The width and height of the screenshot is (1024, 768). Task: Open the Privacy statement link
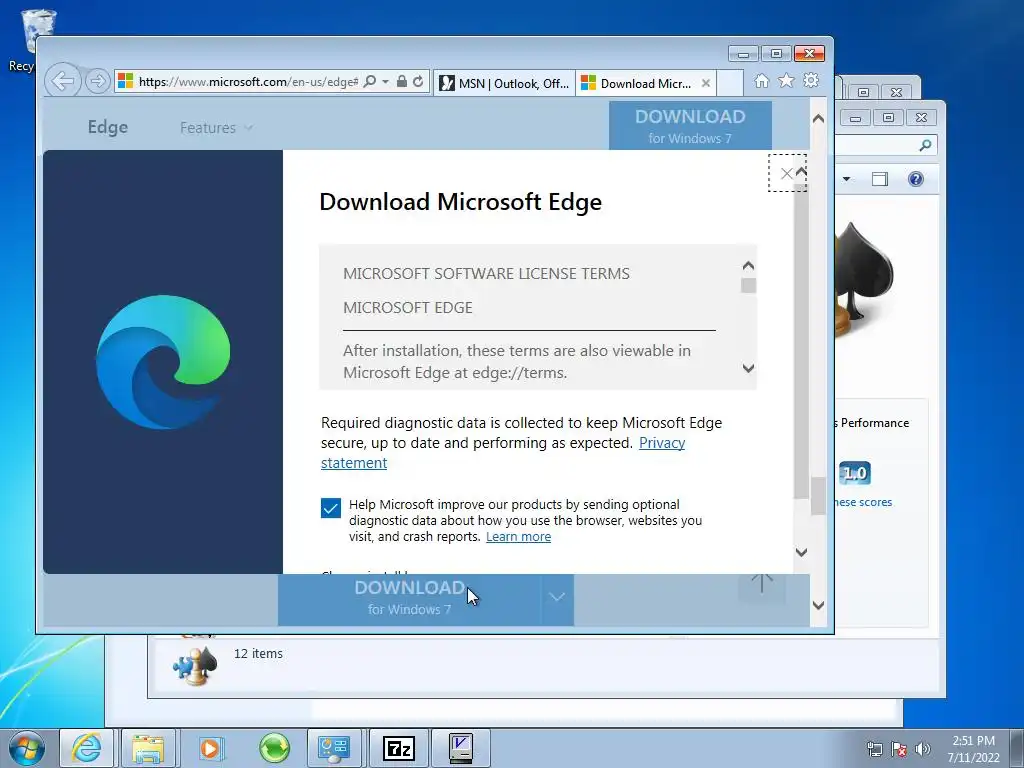click(x=662, y=443)
